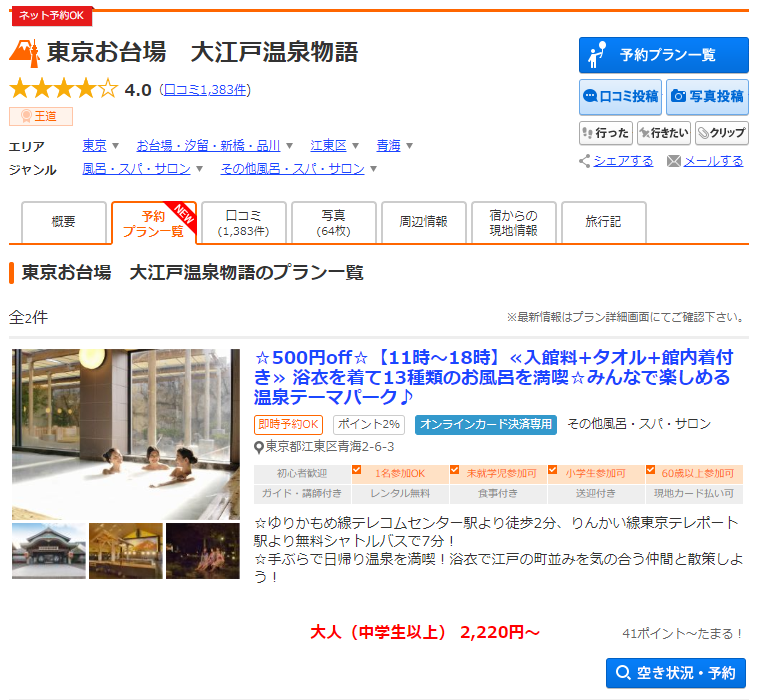Click the 口コミ投稿 review post button
The height and width of the screenshot is (700, 764).
[x=620, y=97]
